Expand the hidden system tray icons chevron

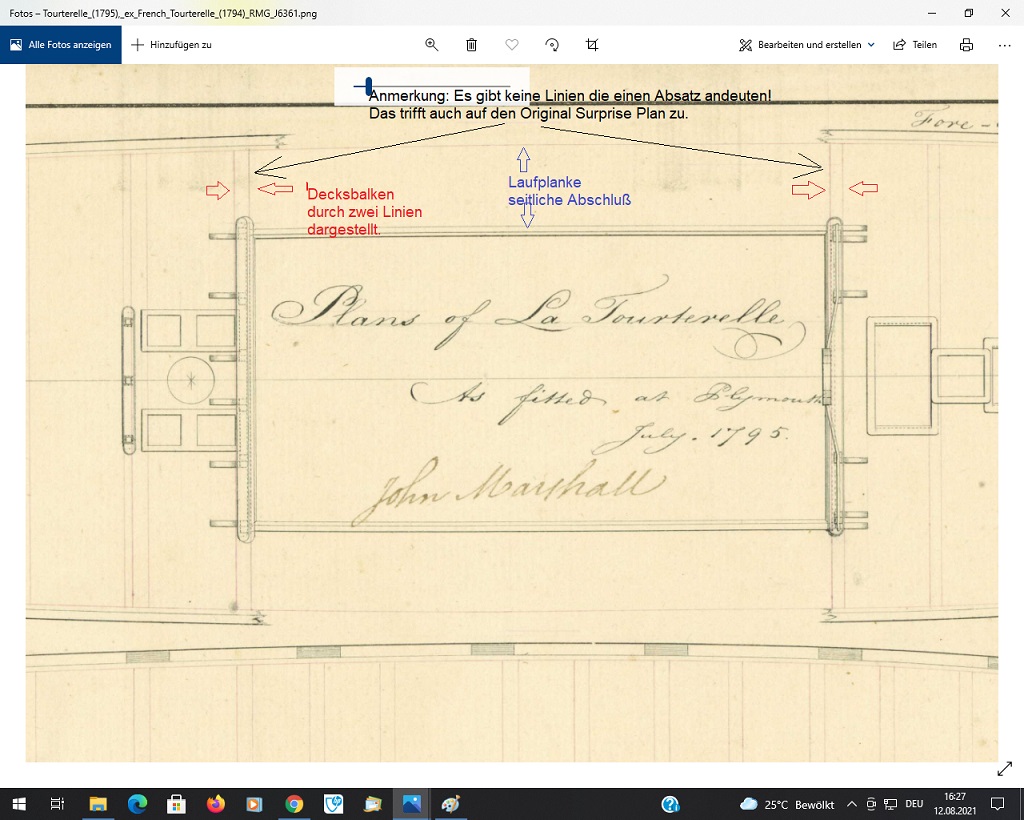click(x=851, y=804)
